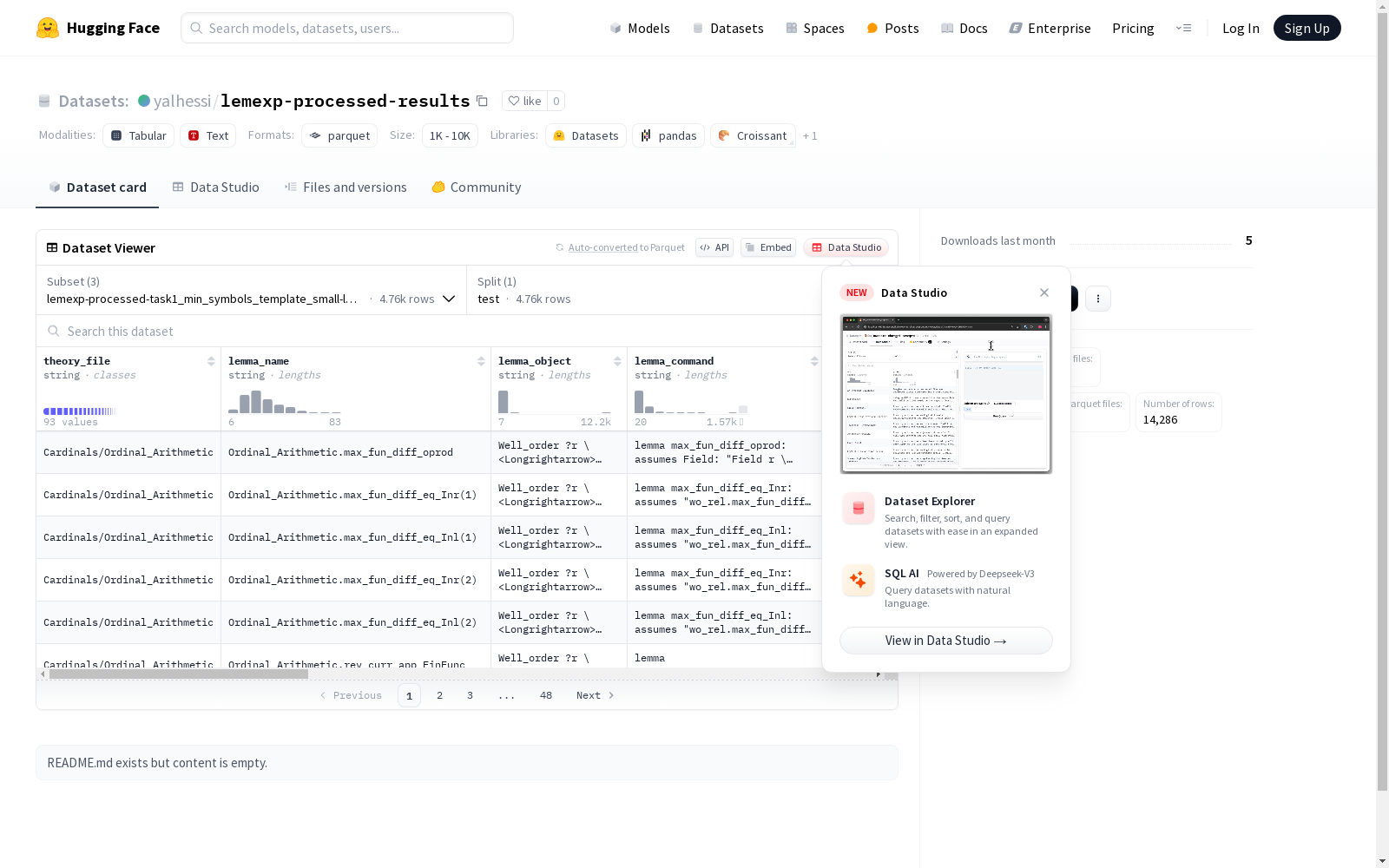Click the parquet format tag
The height and width of the screenshot is (868, 1389).
click(x=339, y=135)
